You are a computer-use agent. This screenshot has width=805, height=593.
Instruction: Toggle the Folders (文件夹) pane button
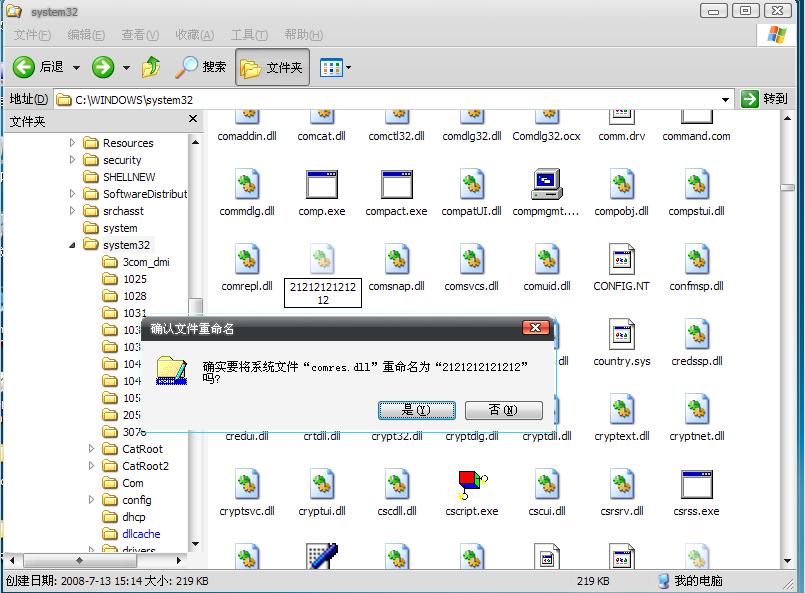point(272,67)
